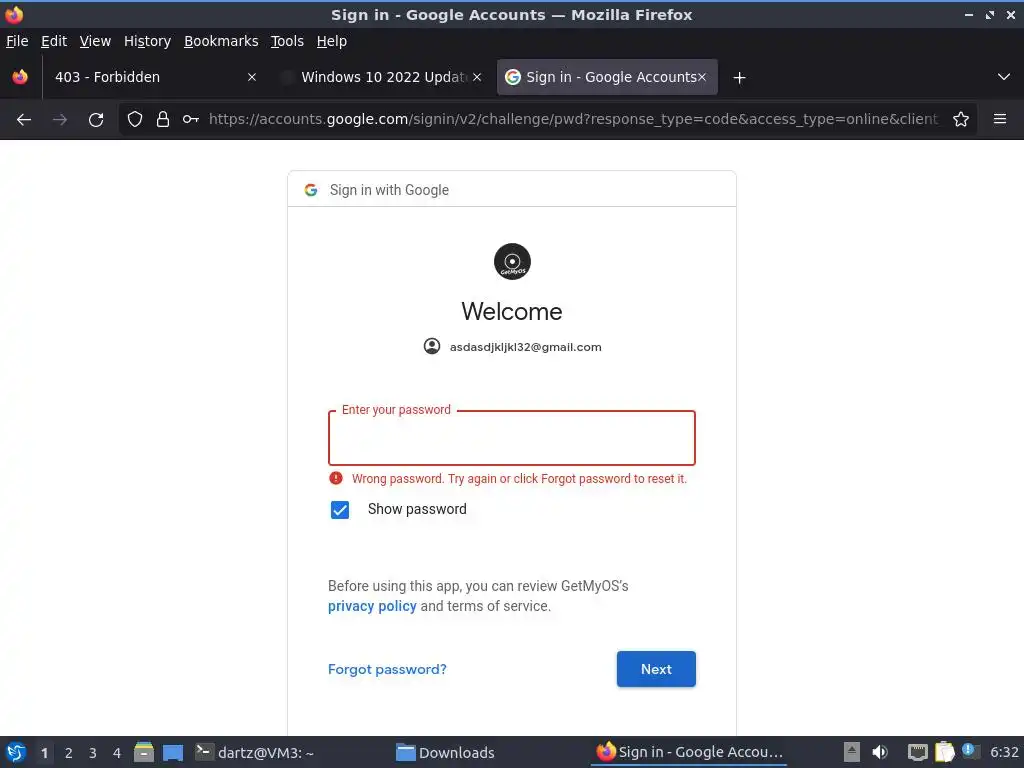The image size is (1024, 768).
Task: Click the removable media eject tray icon
Action: (852, 752)
